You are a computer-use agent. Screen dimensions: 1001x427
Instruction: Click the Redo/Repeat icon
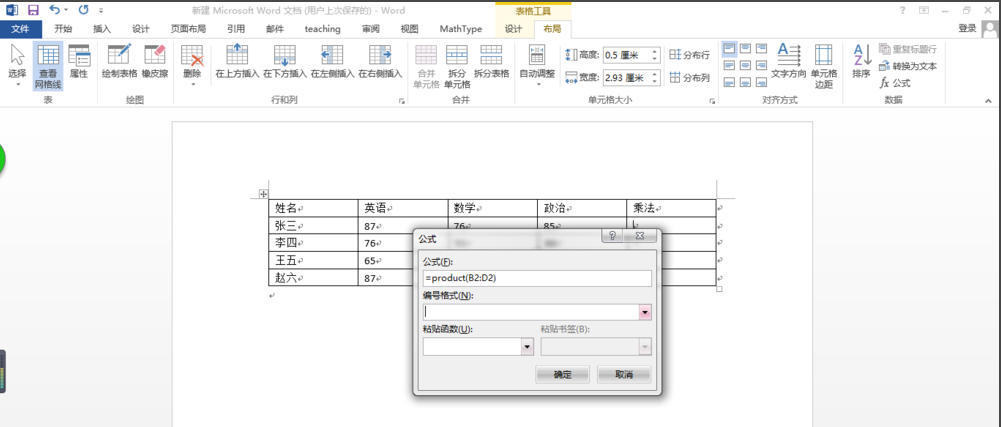84,10
